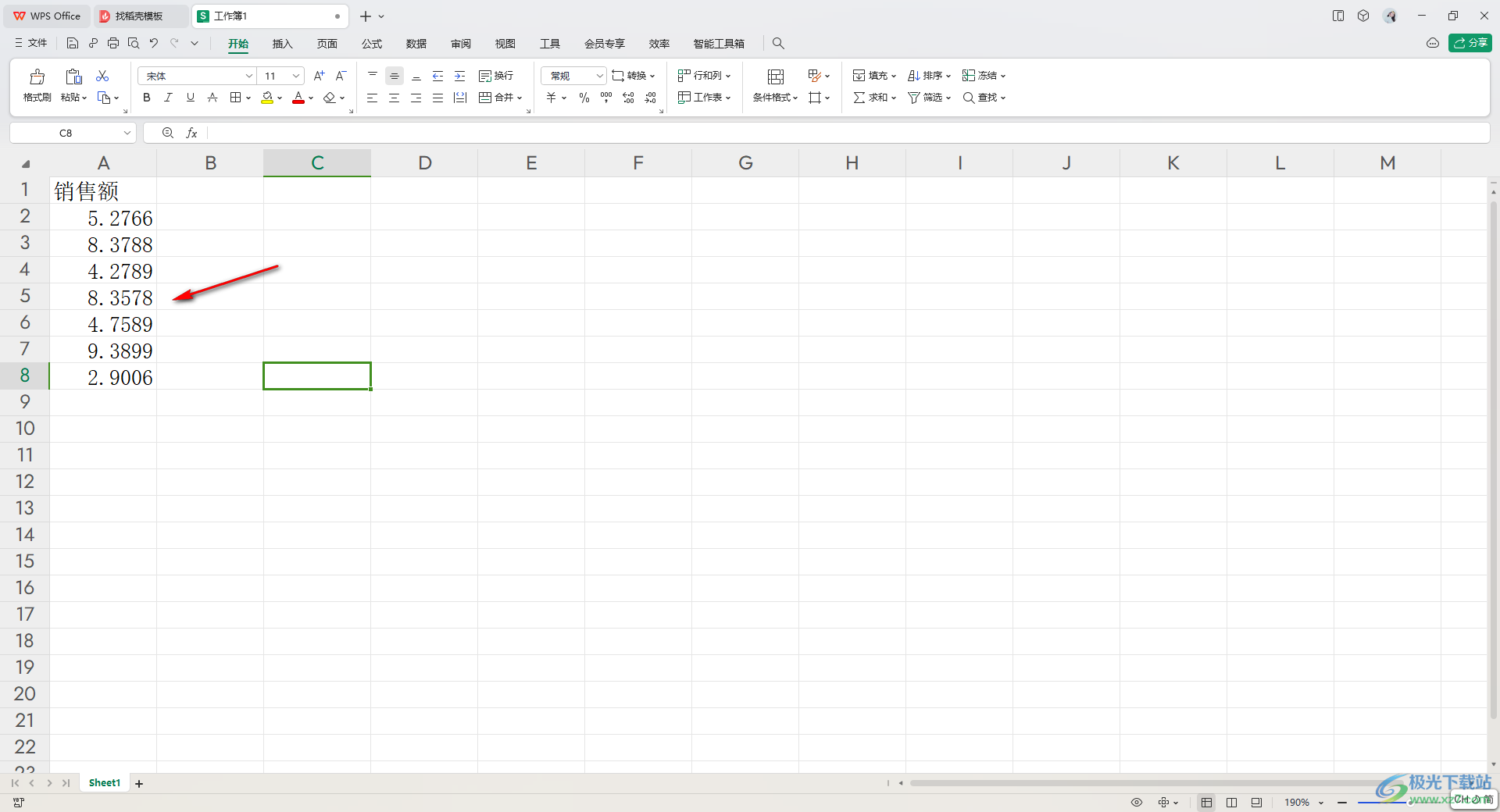Click the eraser clear-format icon
This screenshot has width=1500, height=812.
pyautogui.click(x=330, y=98)
